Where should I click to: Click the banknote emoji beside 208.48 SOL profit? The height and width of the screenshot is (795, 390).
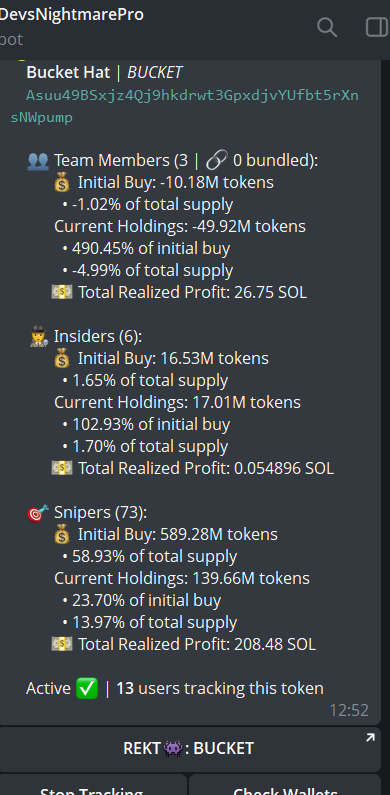(62, 644)
